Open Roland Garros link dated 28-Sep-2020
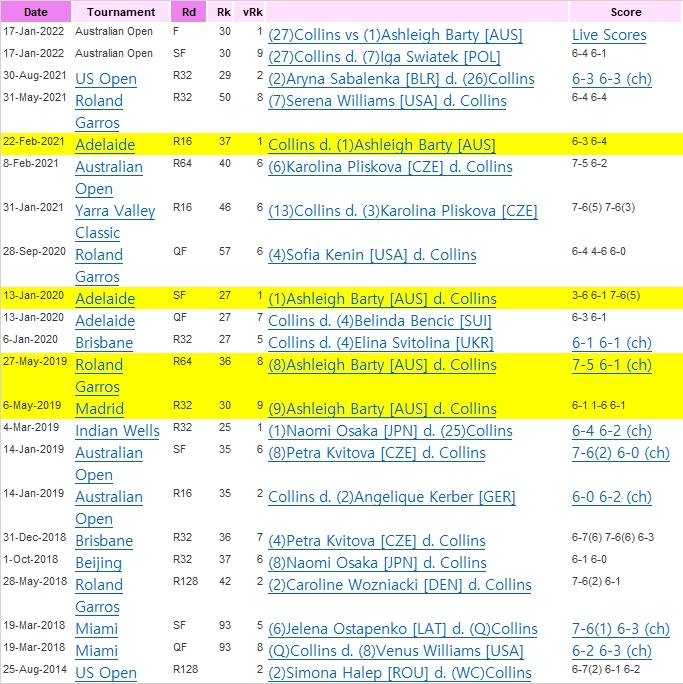 click(99, 266)
